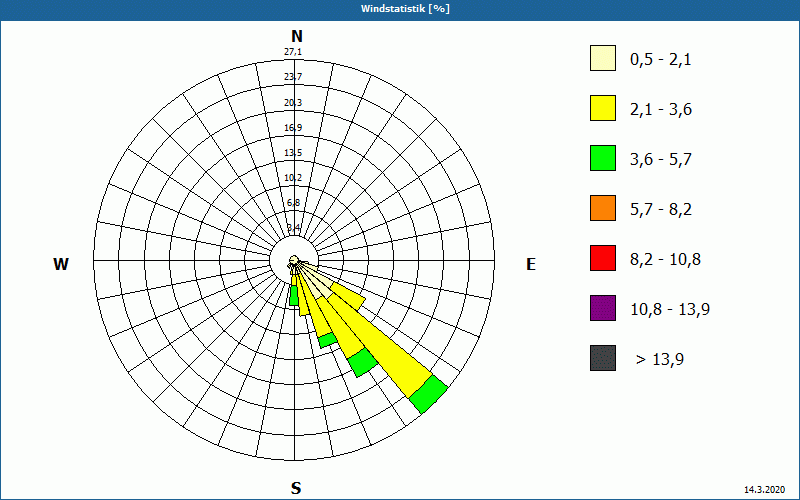
Task: Click the 27,1 ring scale label
Action: coord(293,52)
